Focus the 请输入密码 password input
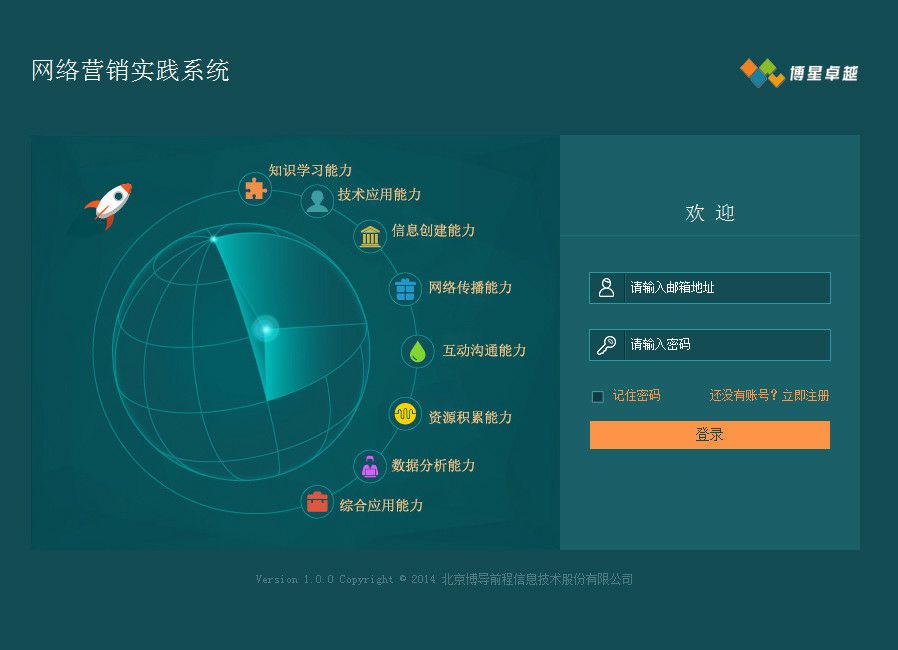This screenshot has width=898, height=650. (710, 345)
